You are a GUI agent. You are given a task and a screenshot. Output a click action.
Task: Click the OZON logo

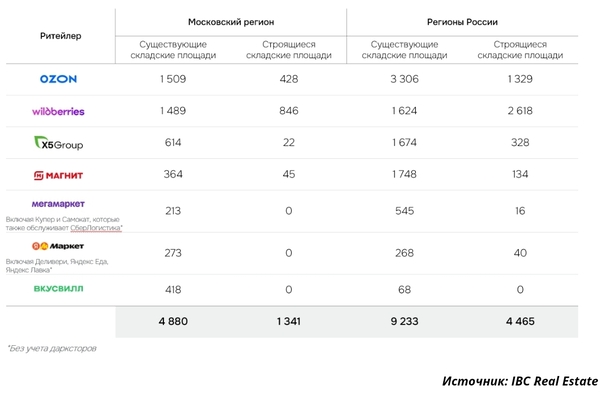58,79
